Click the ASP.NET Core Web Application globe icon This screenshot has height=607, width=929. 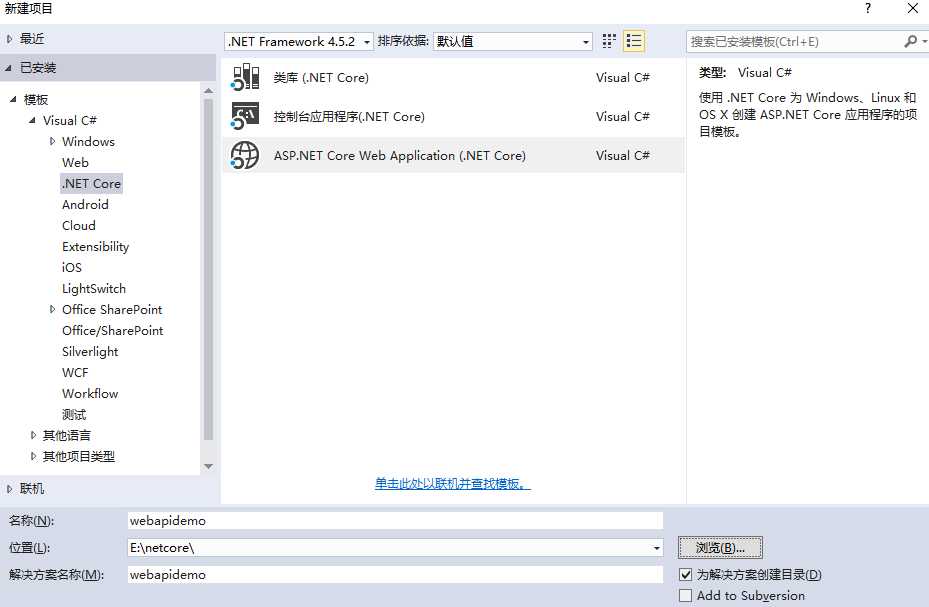[x=245, y=155]
